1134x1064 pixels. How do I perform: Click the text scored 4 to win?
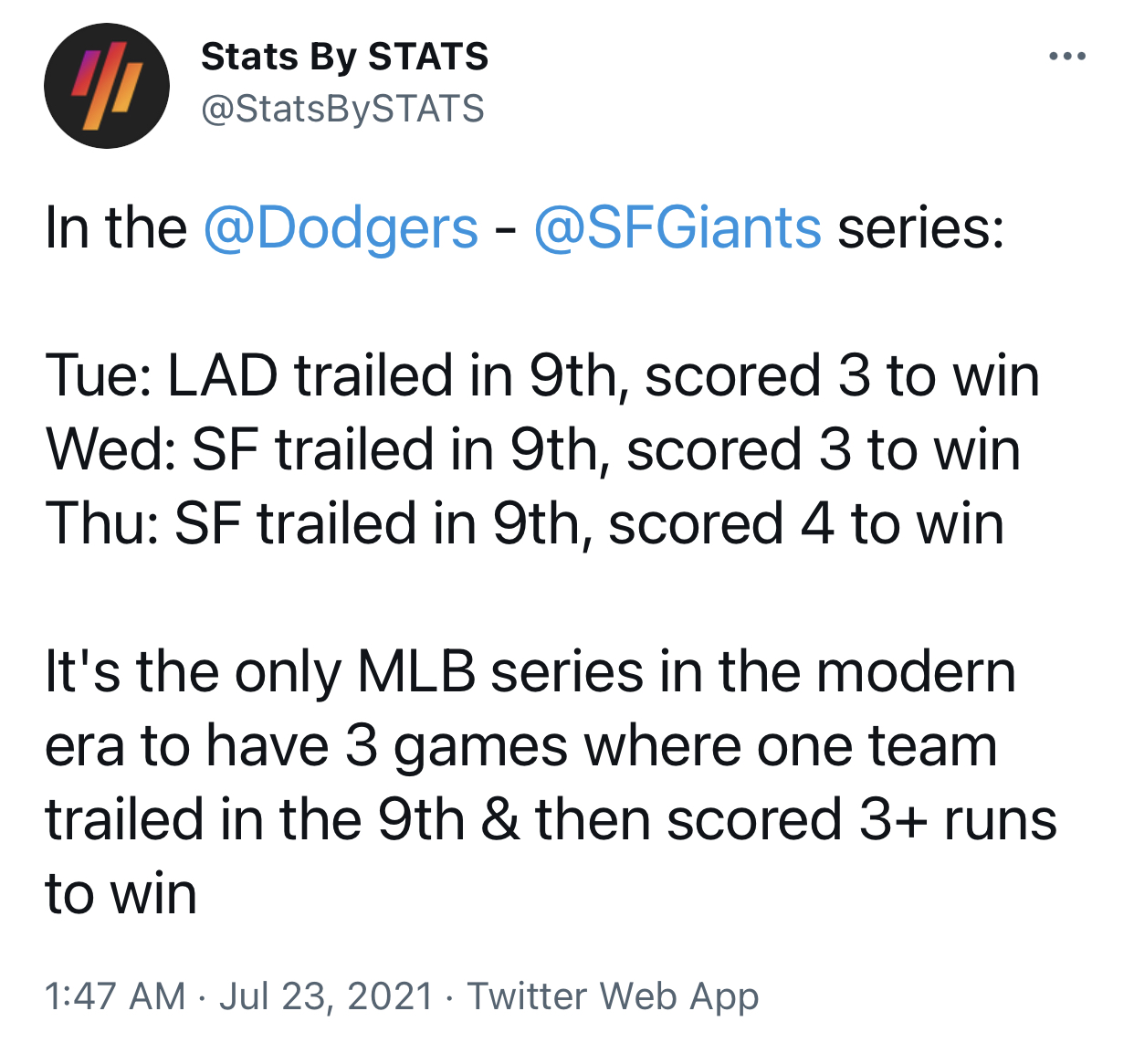tap(806, 523)
